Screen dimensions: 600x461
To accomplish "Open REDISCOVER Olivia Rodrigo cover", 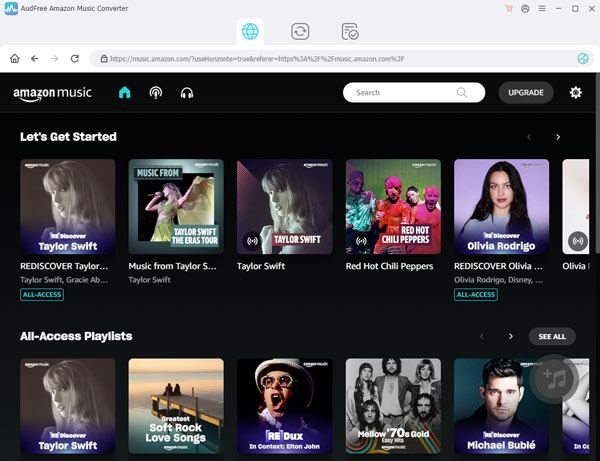I will pos(502,207).
